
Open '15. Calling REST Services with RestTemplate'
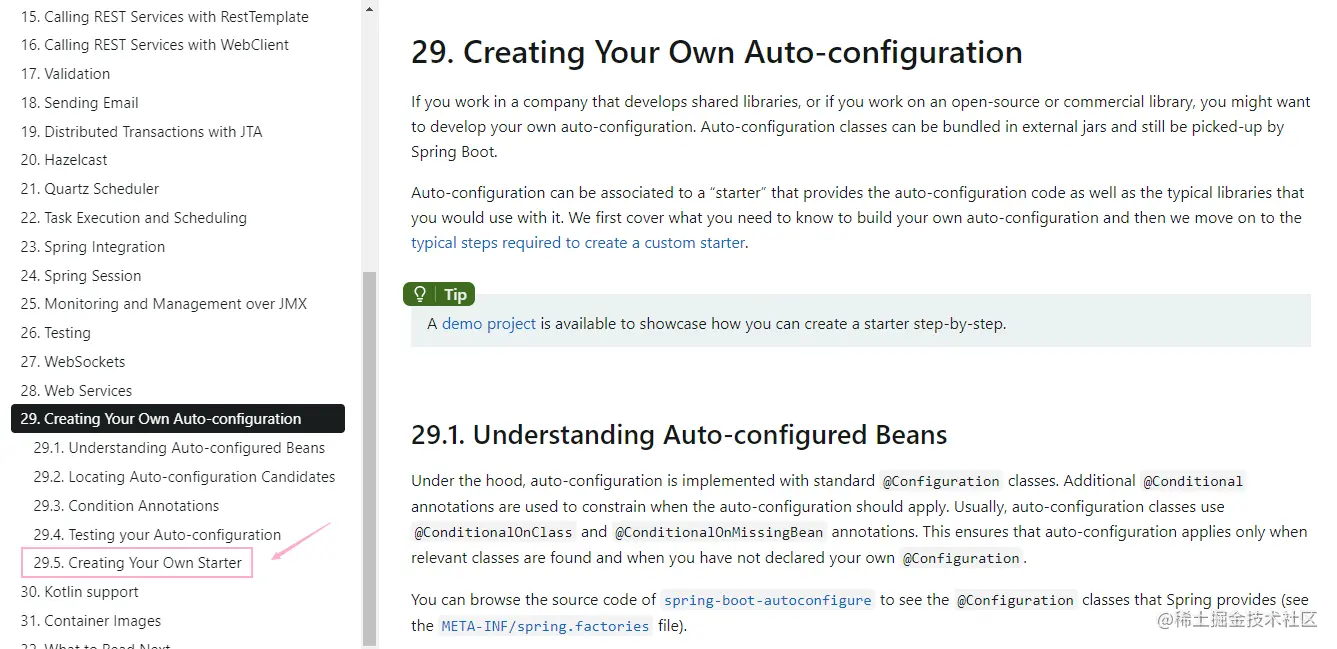click(164, 16)
